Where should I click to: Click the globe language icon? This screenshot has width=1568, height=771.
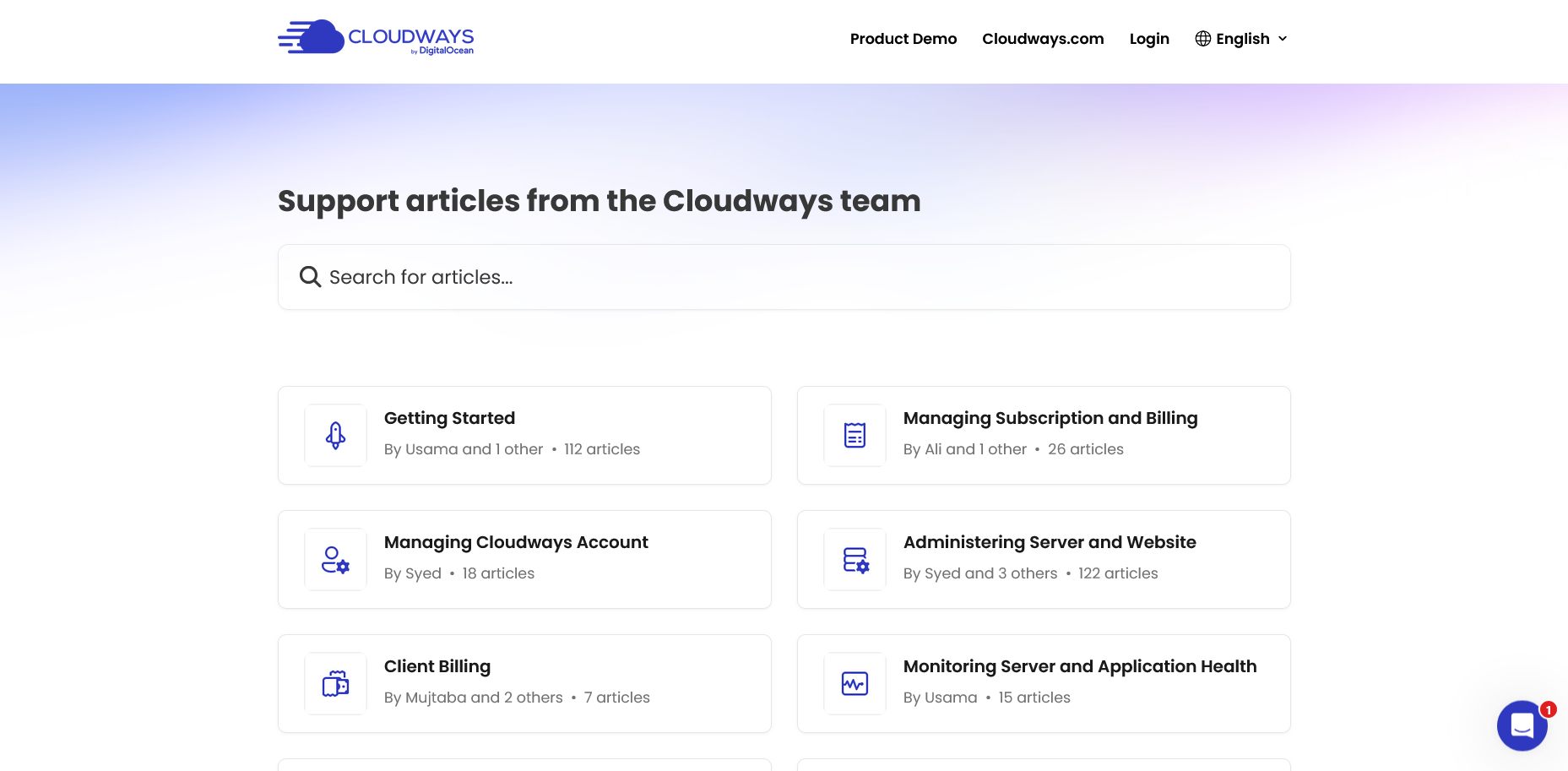(1203, 39)
